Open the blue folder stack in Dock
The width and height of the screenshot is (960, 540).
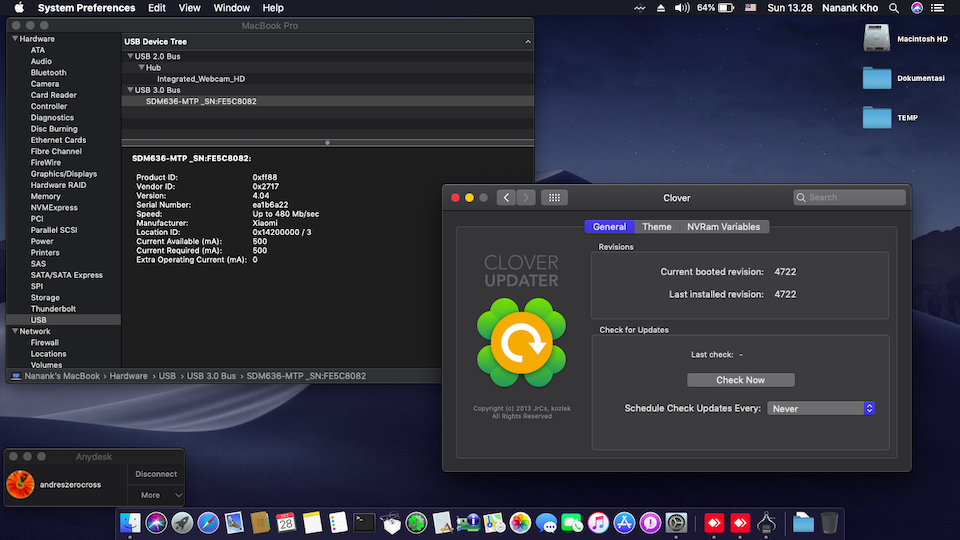click(803, 523)
